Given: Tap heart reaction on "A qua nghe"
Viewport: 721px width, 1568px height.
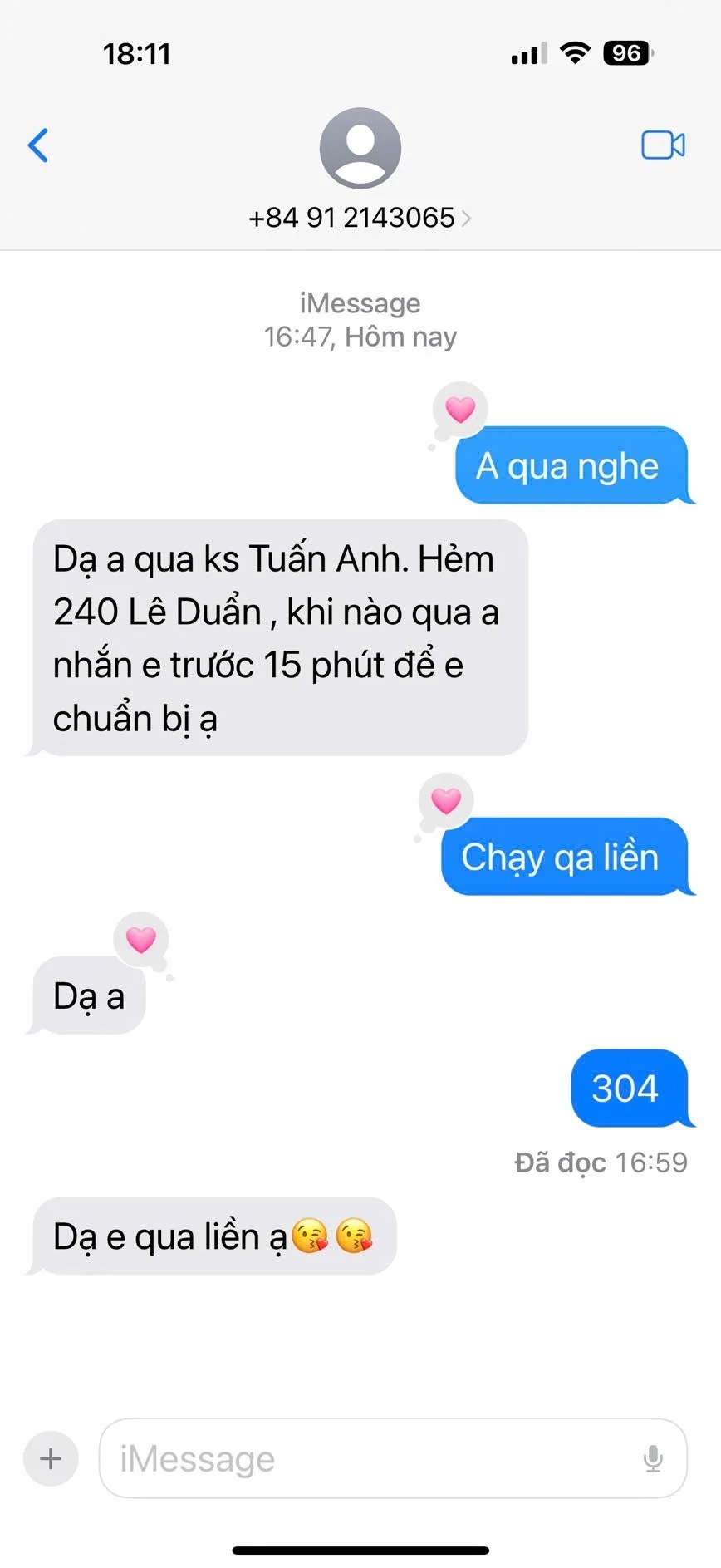Looking at the screenshot, I should tap(460, 409).
